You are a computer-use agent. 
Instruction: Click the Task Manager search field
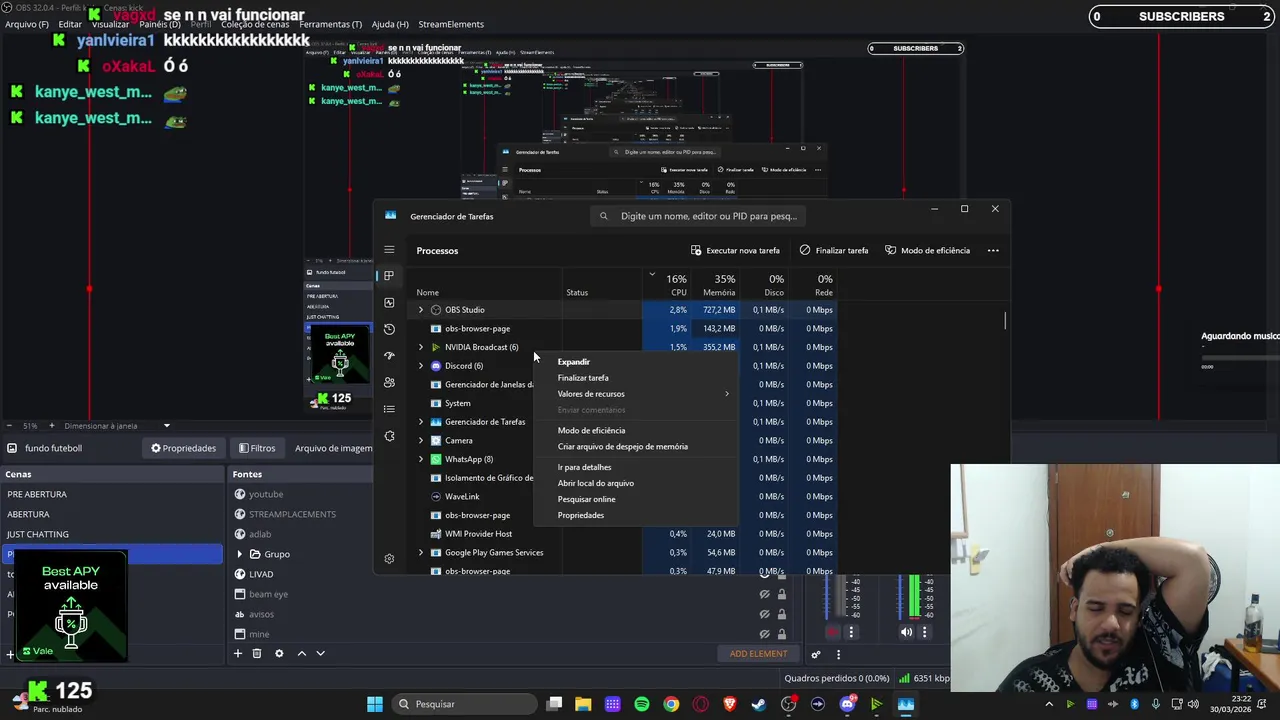[698, 216]
